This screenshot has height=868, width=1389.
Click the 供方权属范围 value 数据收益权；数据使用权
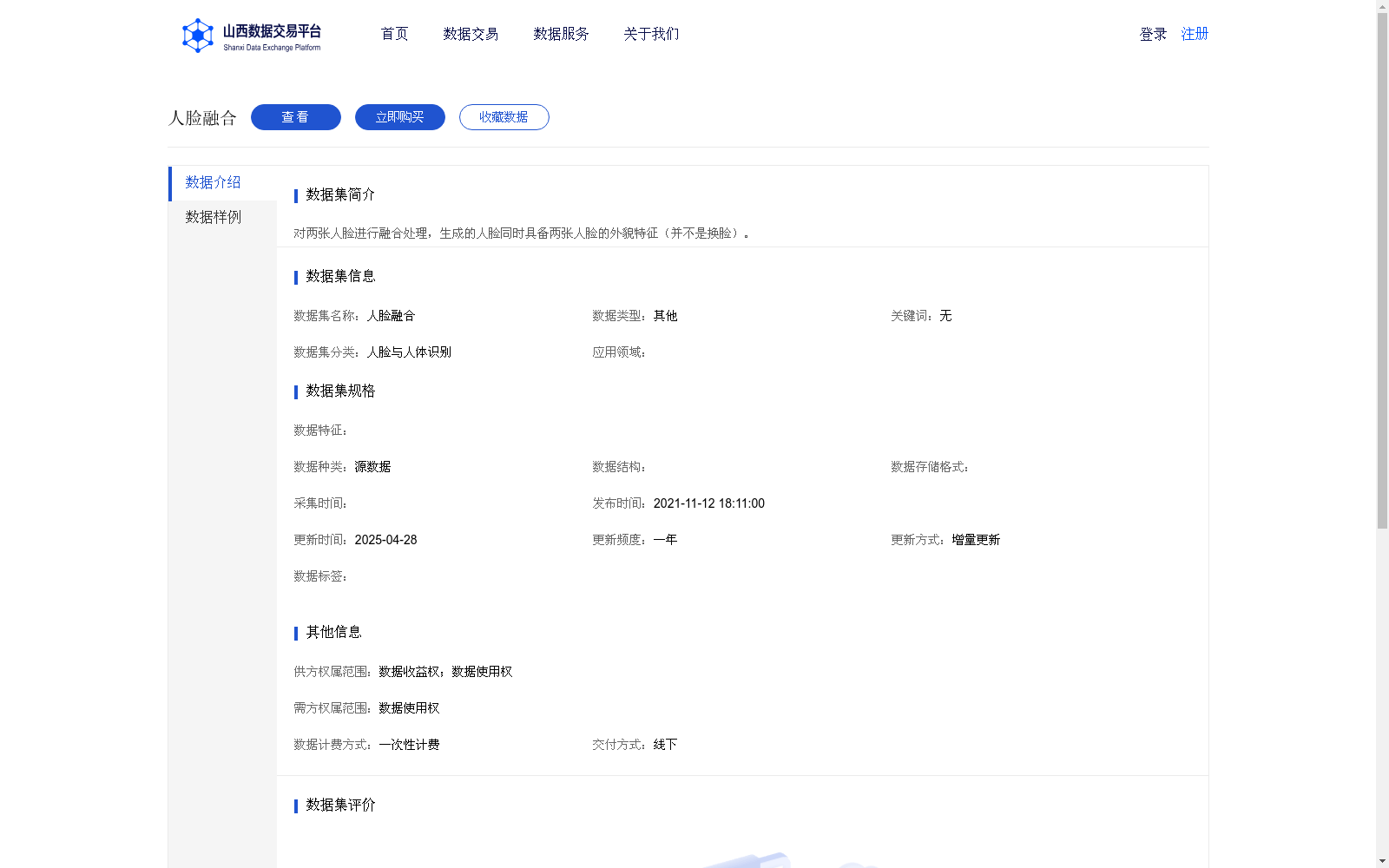445,672
